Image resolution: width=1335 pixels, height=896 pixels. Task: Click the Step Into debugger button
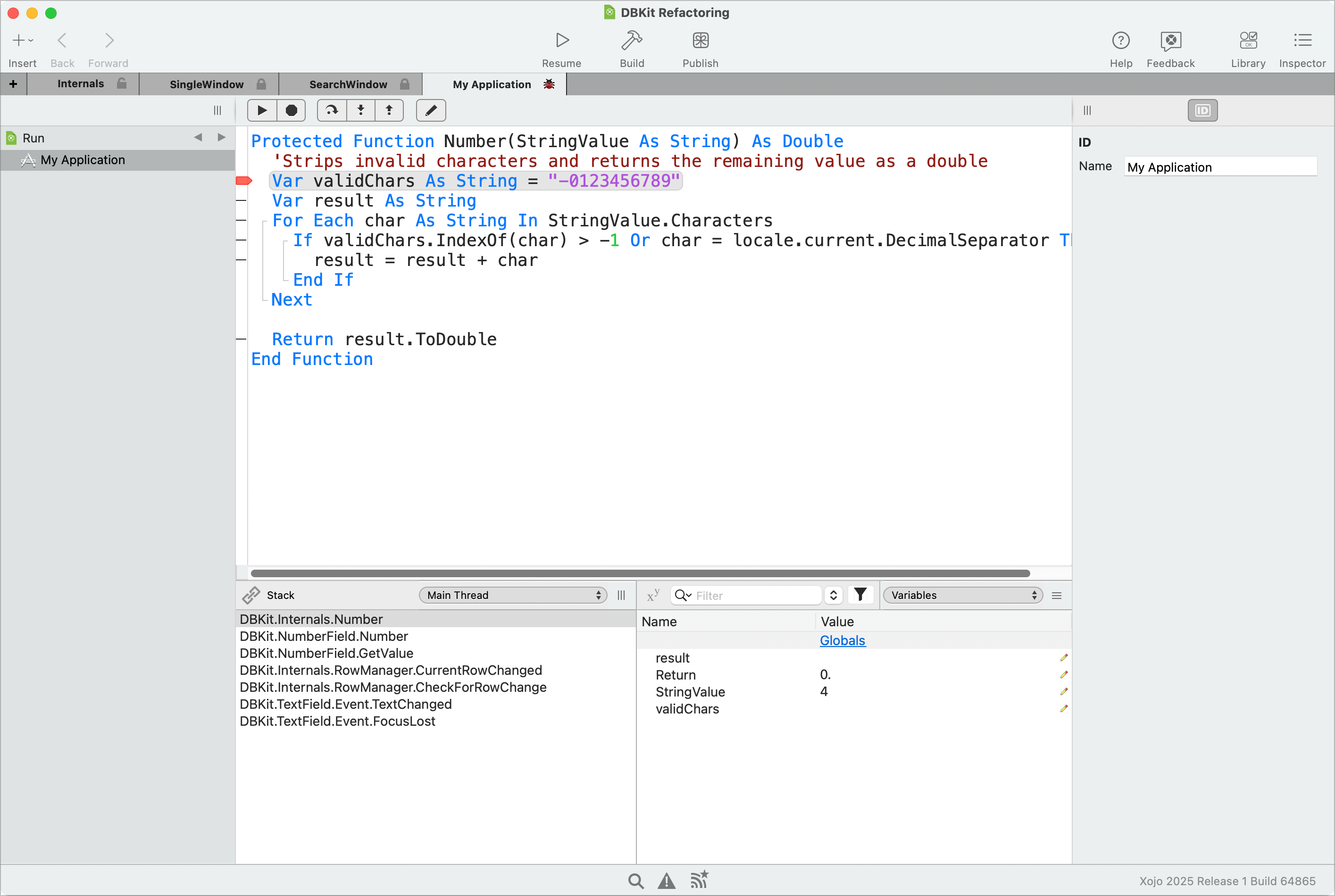coord(360,110)
